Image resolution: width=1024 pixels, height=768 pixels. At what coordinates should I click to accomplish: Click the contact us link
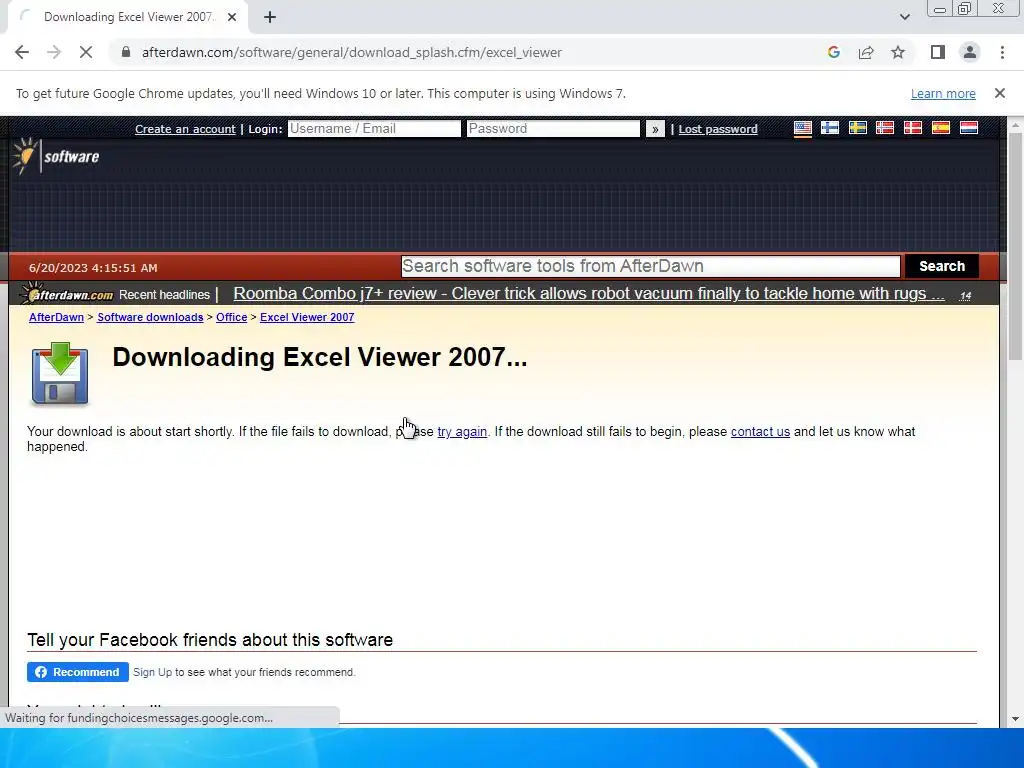coord(760,432)
